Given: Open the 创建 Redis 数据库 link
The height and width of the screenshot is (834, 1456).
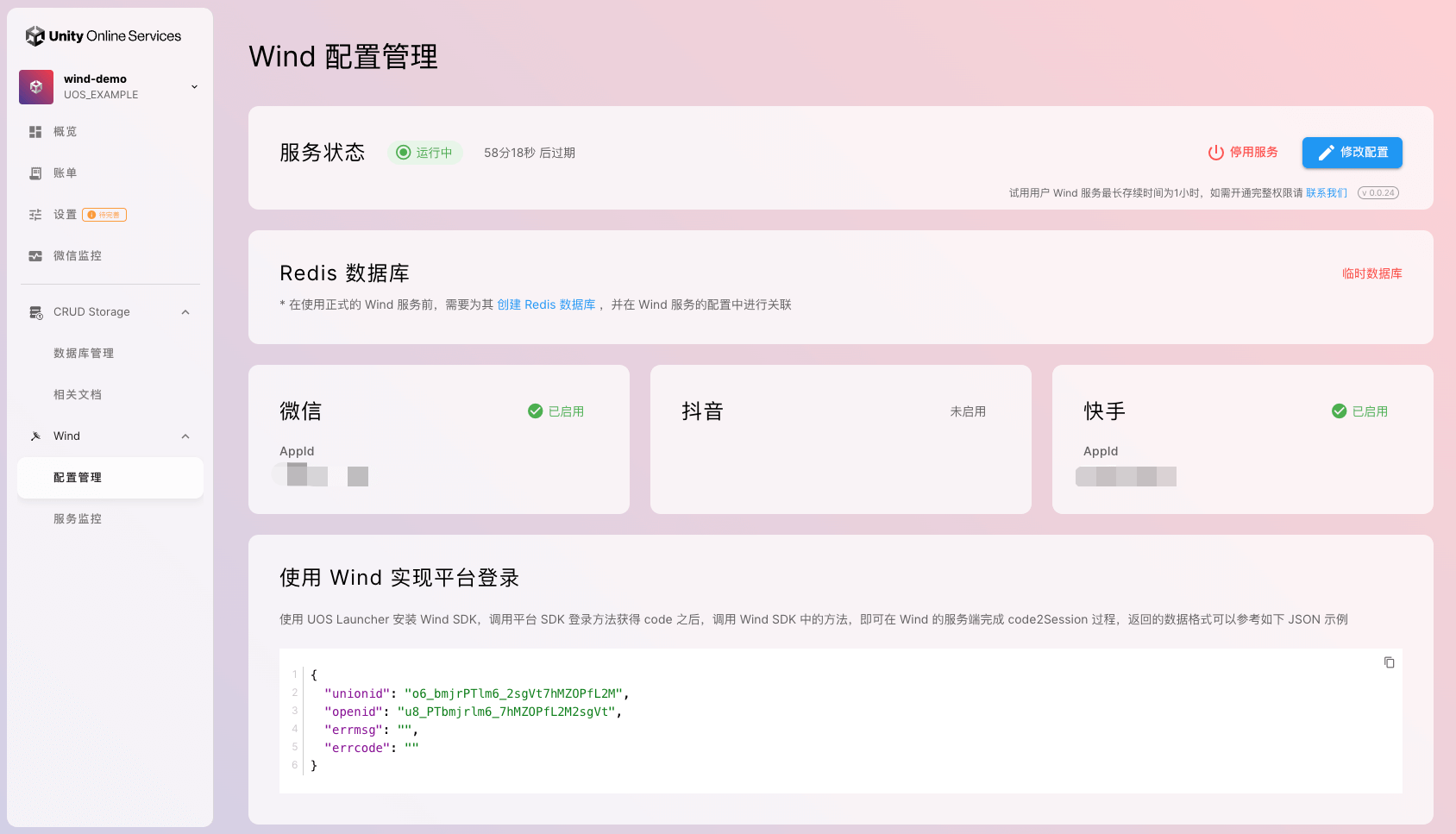Looking at the screenshot, I should click(546, 304).
